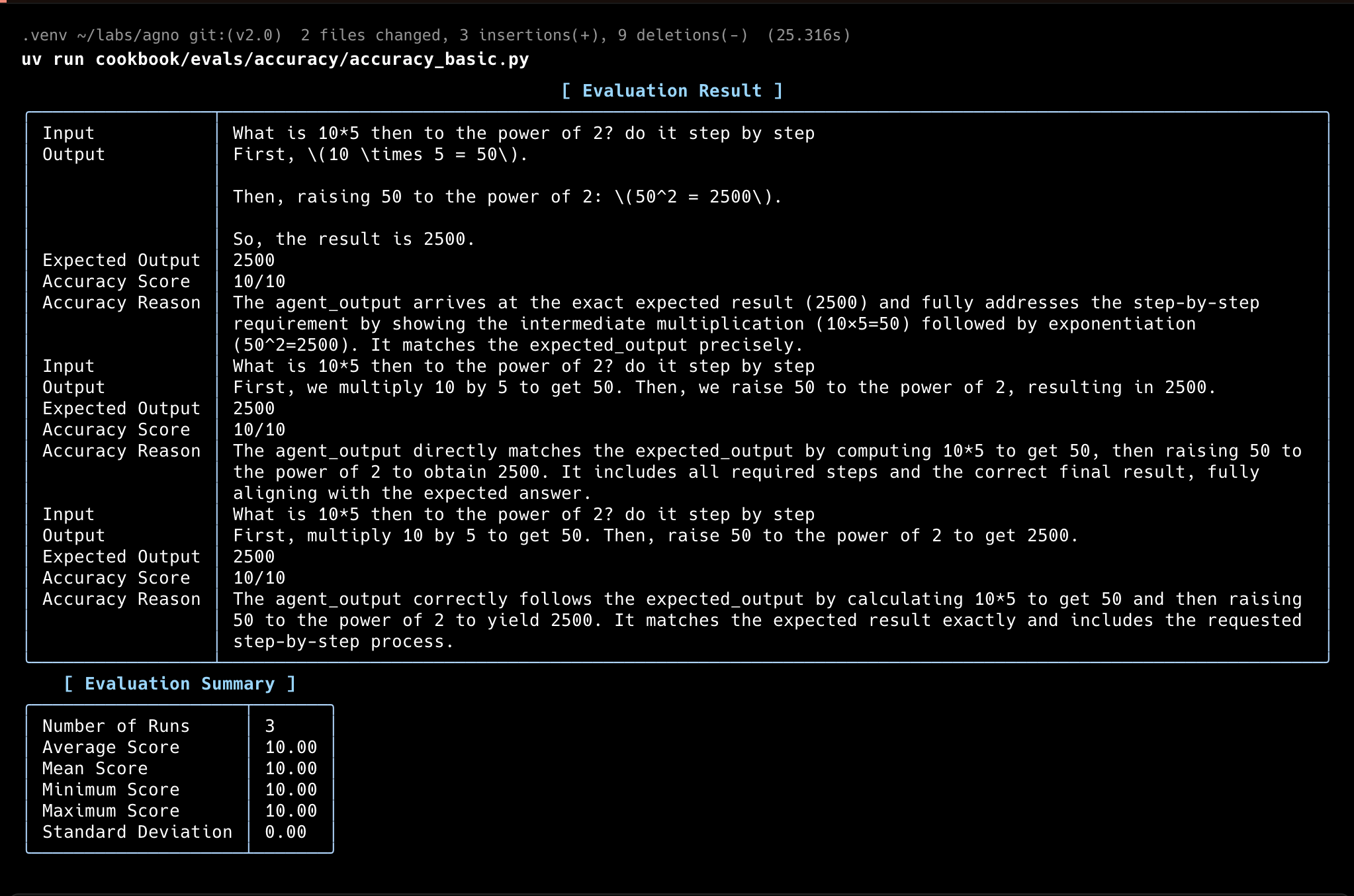Click the Evaluation Summary heading
Screen dimensions: 1354x896
click(x=179, y=684)
